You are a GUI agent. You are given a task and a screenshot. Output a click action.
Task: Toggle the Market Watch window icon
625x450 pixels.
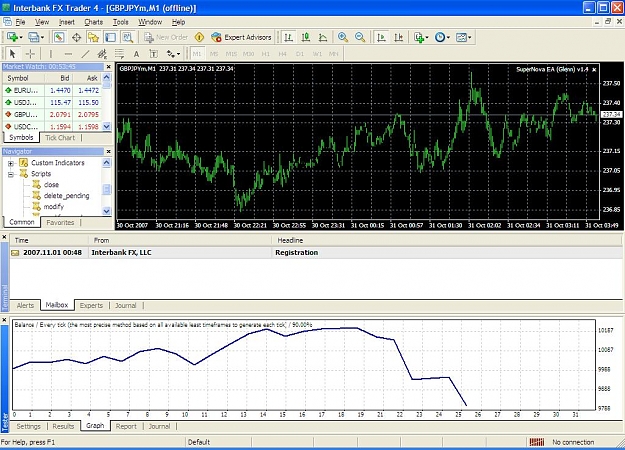pyautogui.click(x=59, y=37)
